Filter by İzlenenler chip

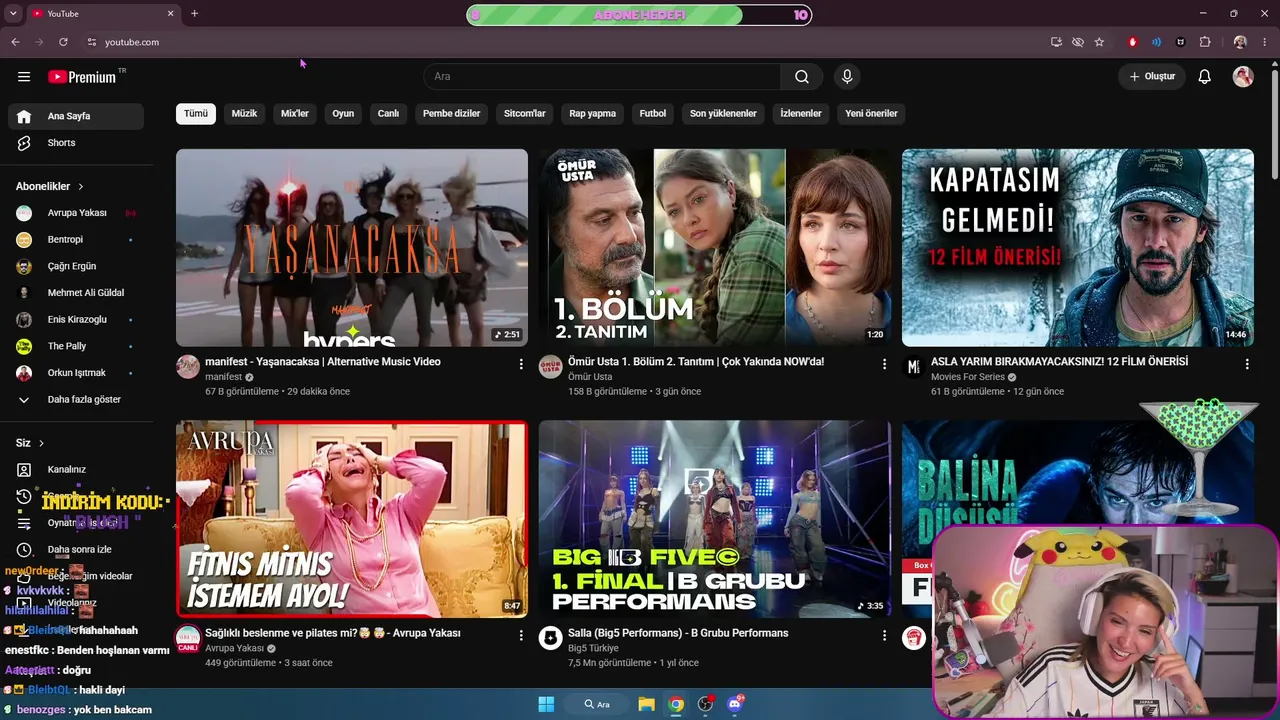point(801,114)
